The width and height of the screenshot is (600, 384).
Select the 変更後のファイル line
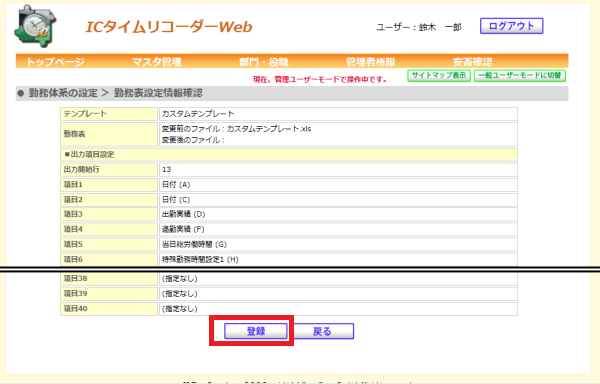pyautogui.click(x=193, y=140)
